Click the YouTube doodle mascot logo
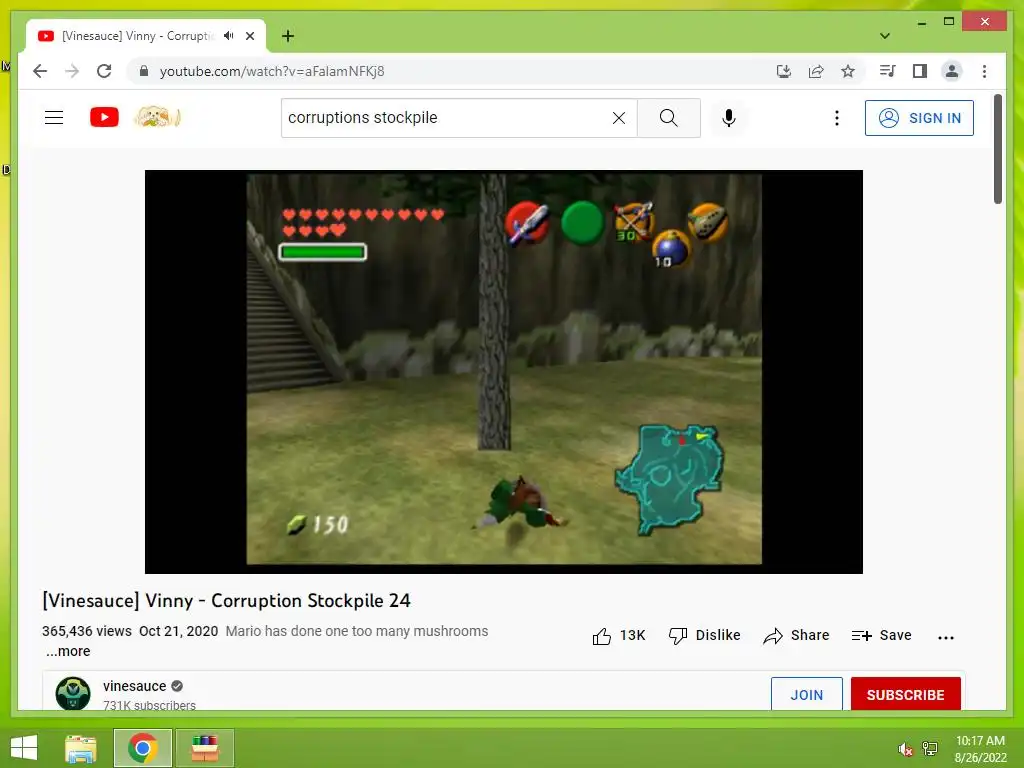 pyautogui.click(x=157, y=117)
